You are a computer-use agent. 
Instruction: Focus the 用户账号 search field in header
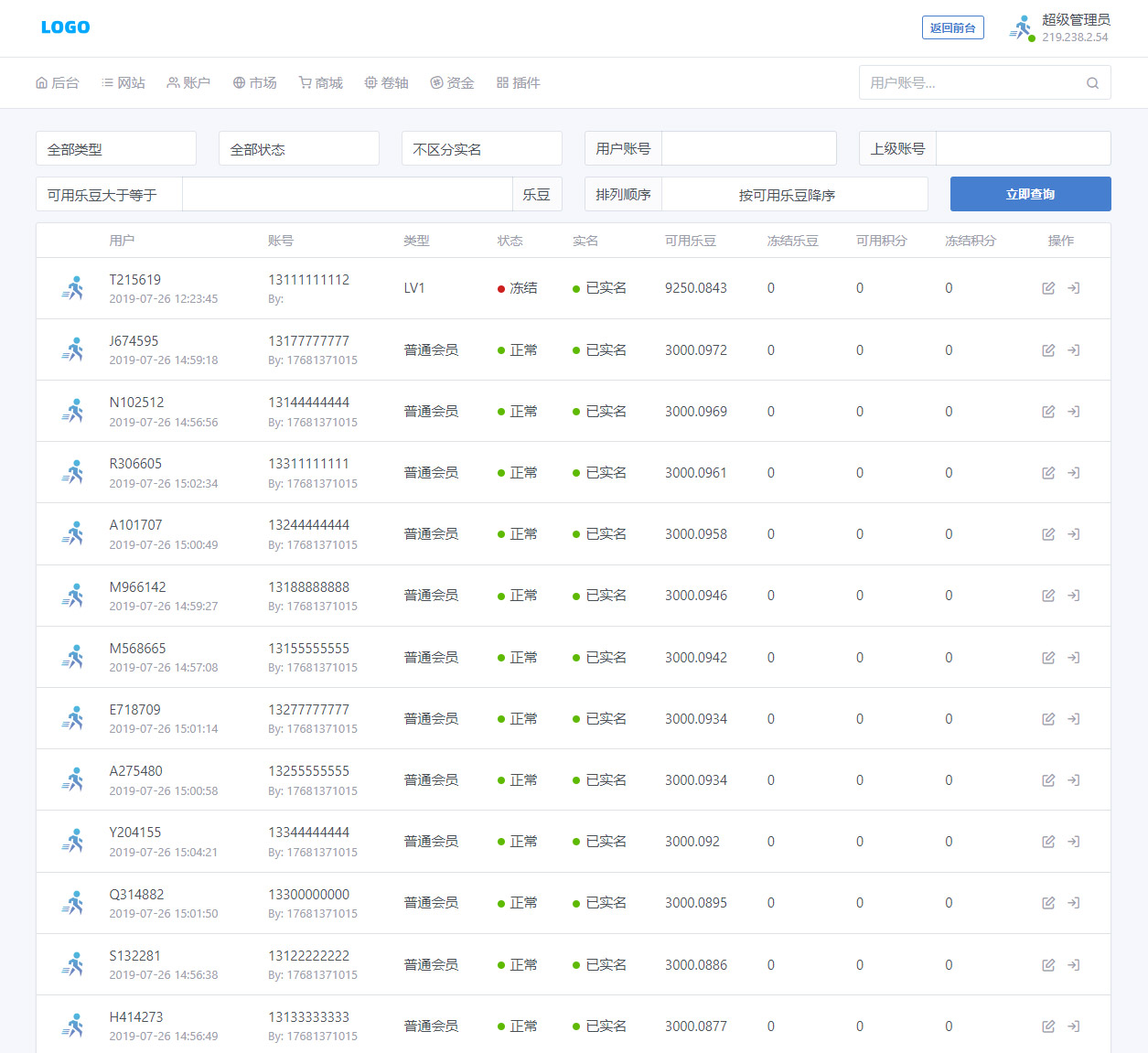985,82
